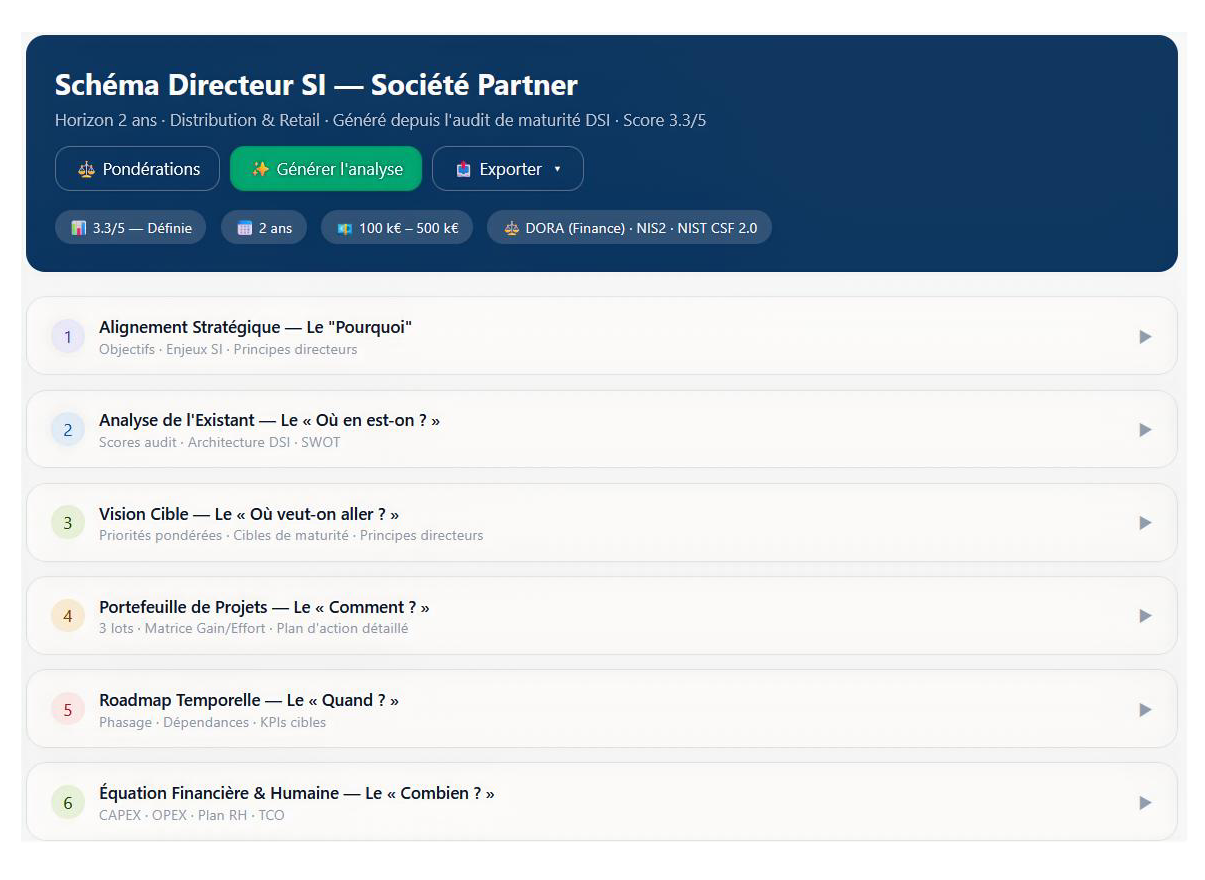Expand the Alignement Stratégique section arrow
The height and width of the screenshot is (880, 1205).
click(1145, 337)
